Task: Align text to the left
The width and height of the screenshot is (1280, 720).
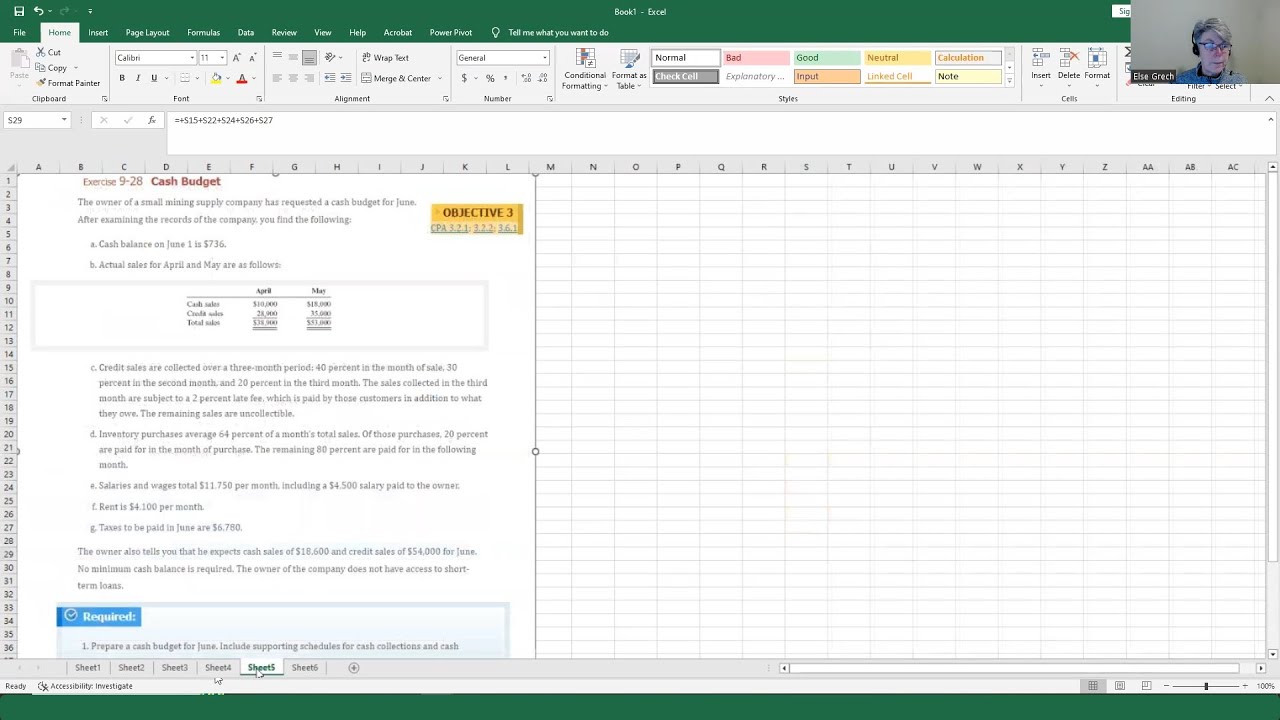Action: [277, 78]
